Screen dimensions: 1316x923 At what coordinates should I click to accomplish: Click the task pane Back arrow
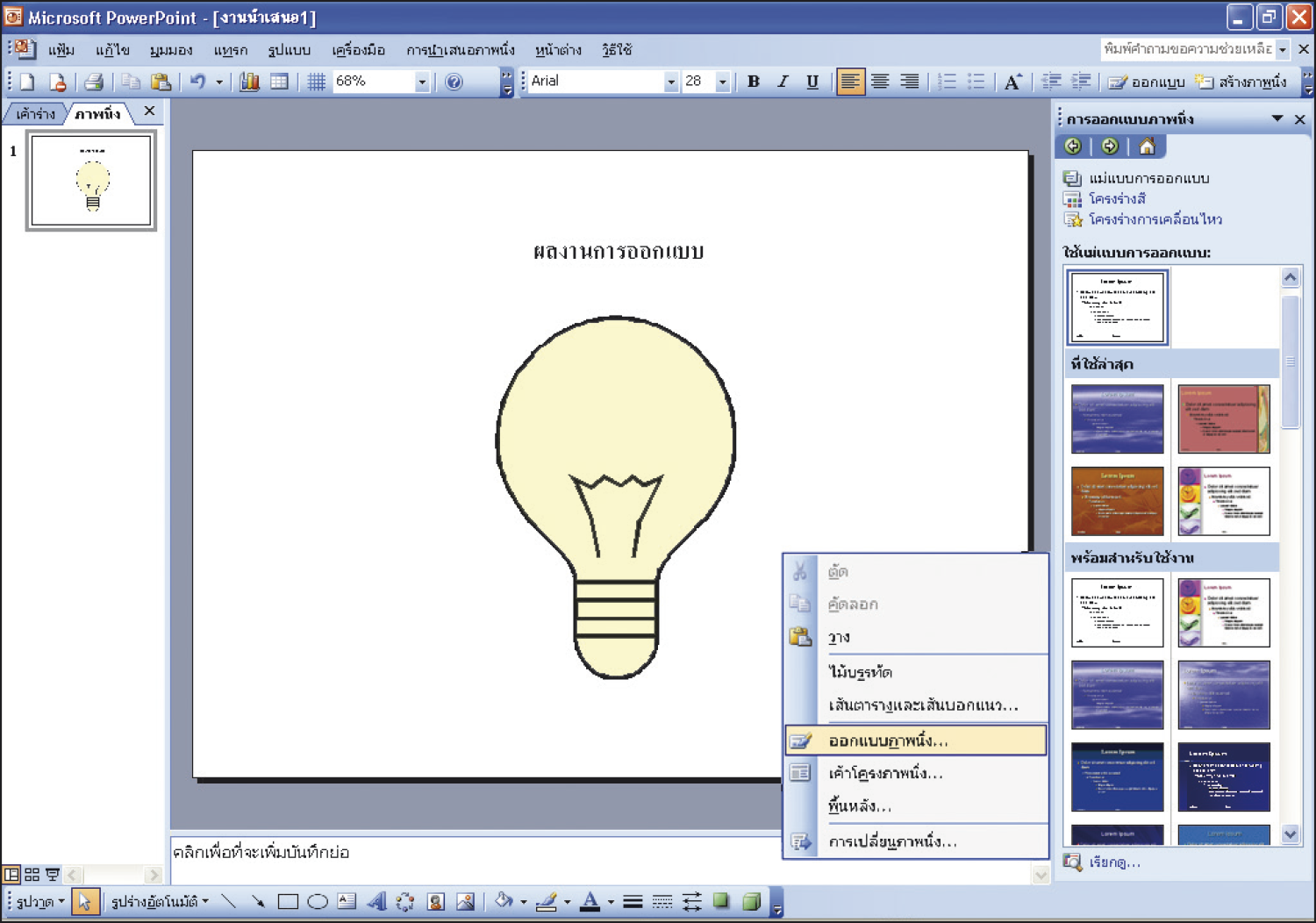point(1072,146)
